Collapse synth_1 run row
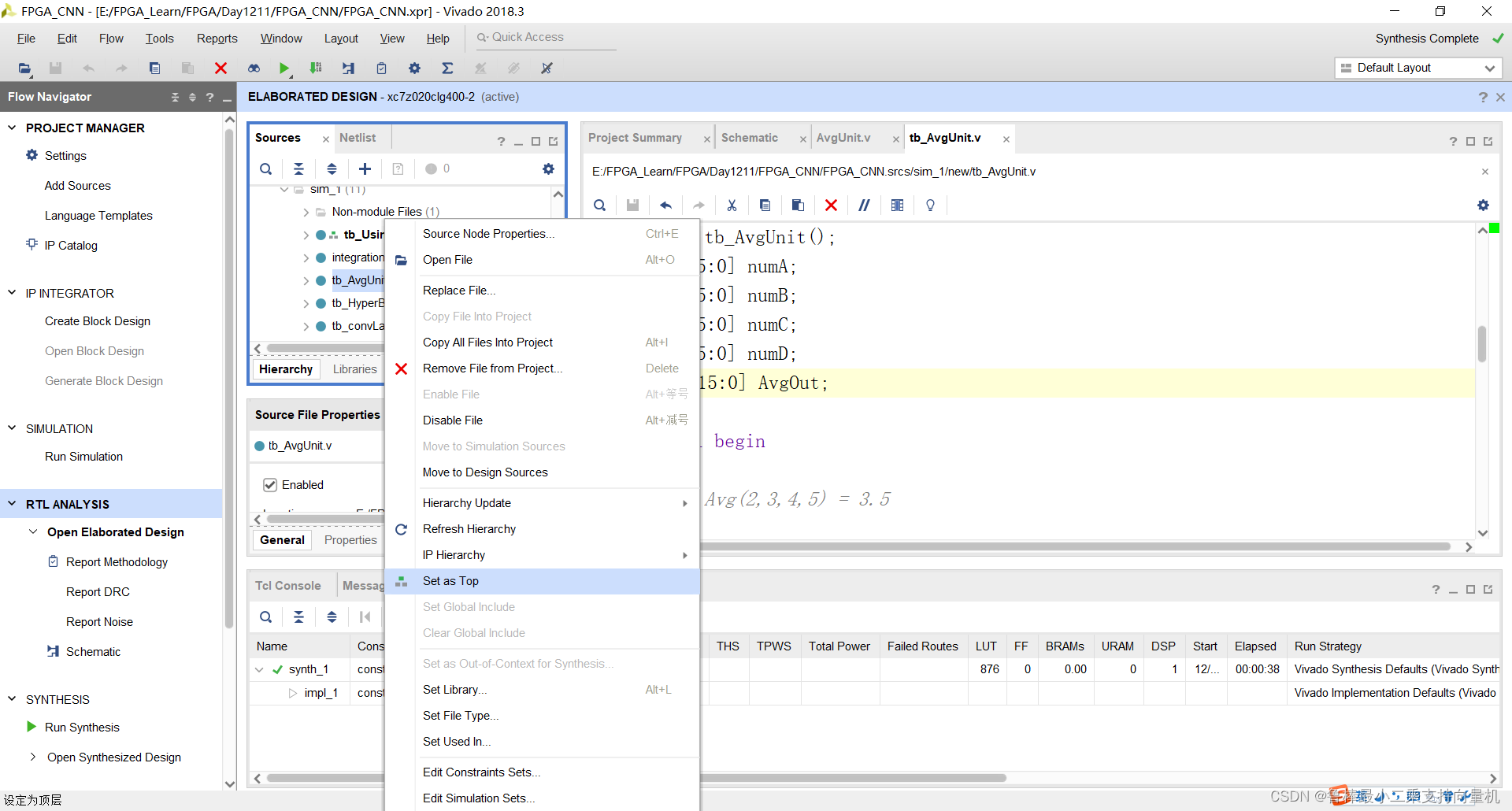Viewport: 1512px width, 811px height. tap(259, 669)
